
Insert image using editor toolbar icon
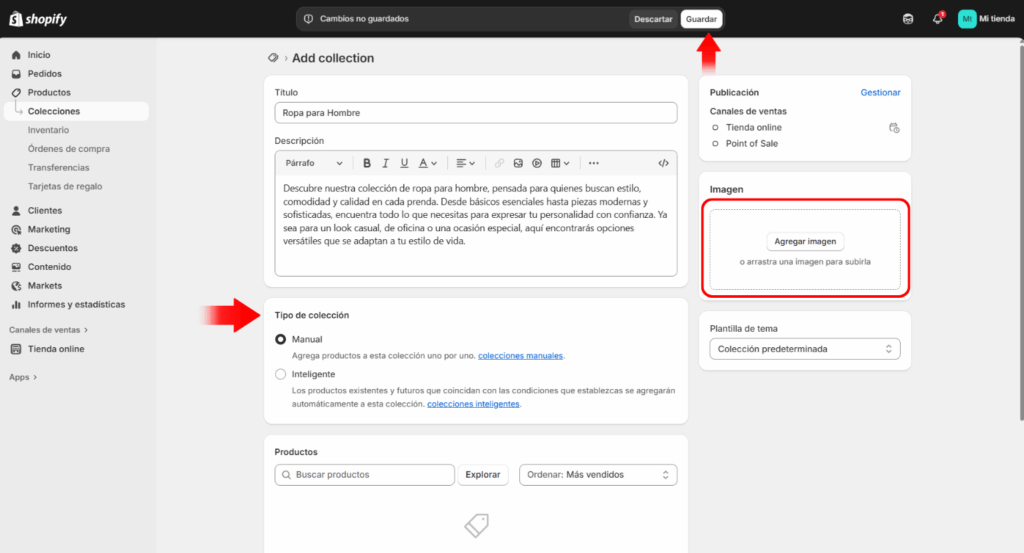(518, 163)
